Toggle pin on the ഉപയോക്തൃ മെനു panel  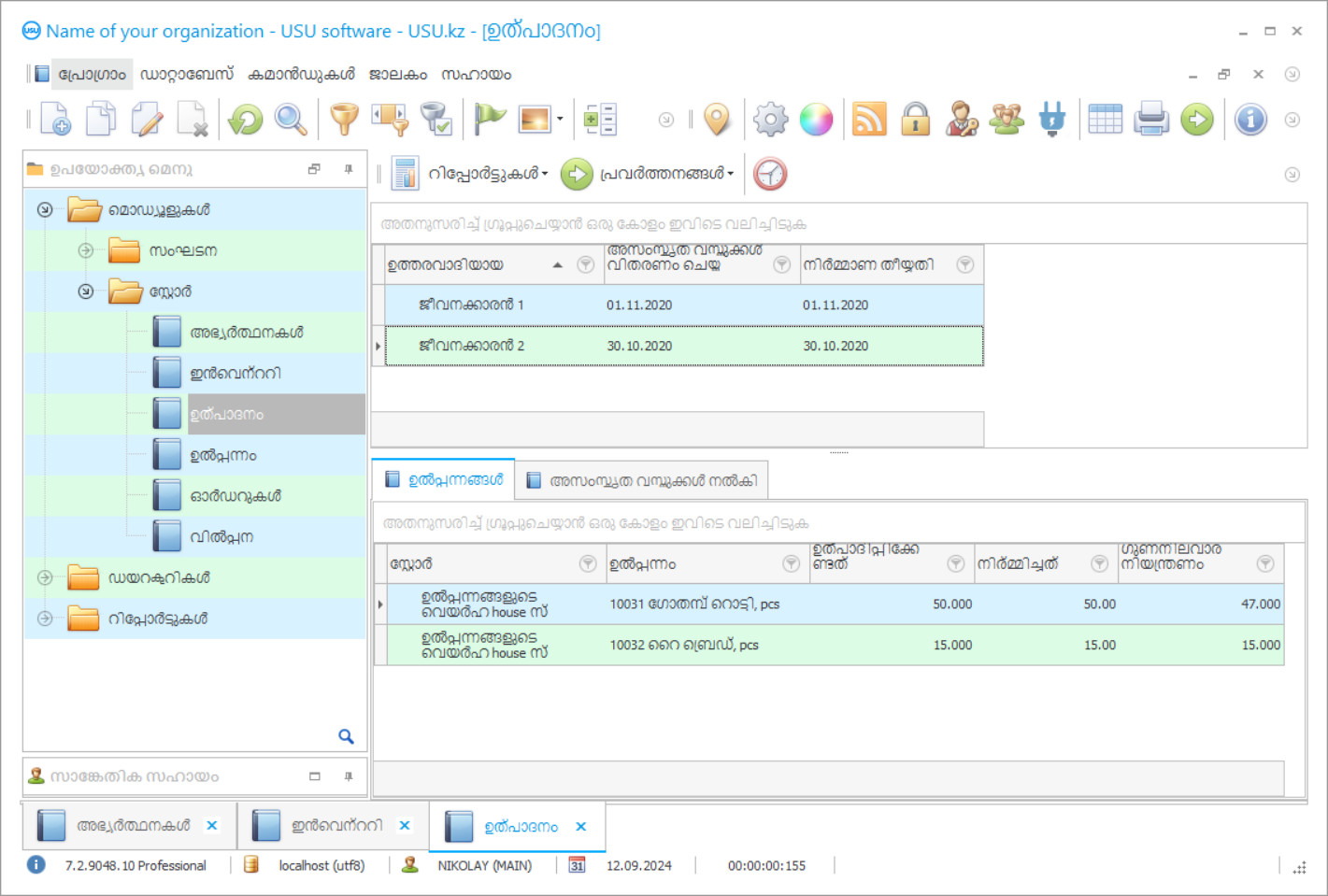tap(349, 169)
